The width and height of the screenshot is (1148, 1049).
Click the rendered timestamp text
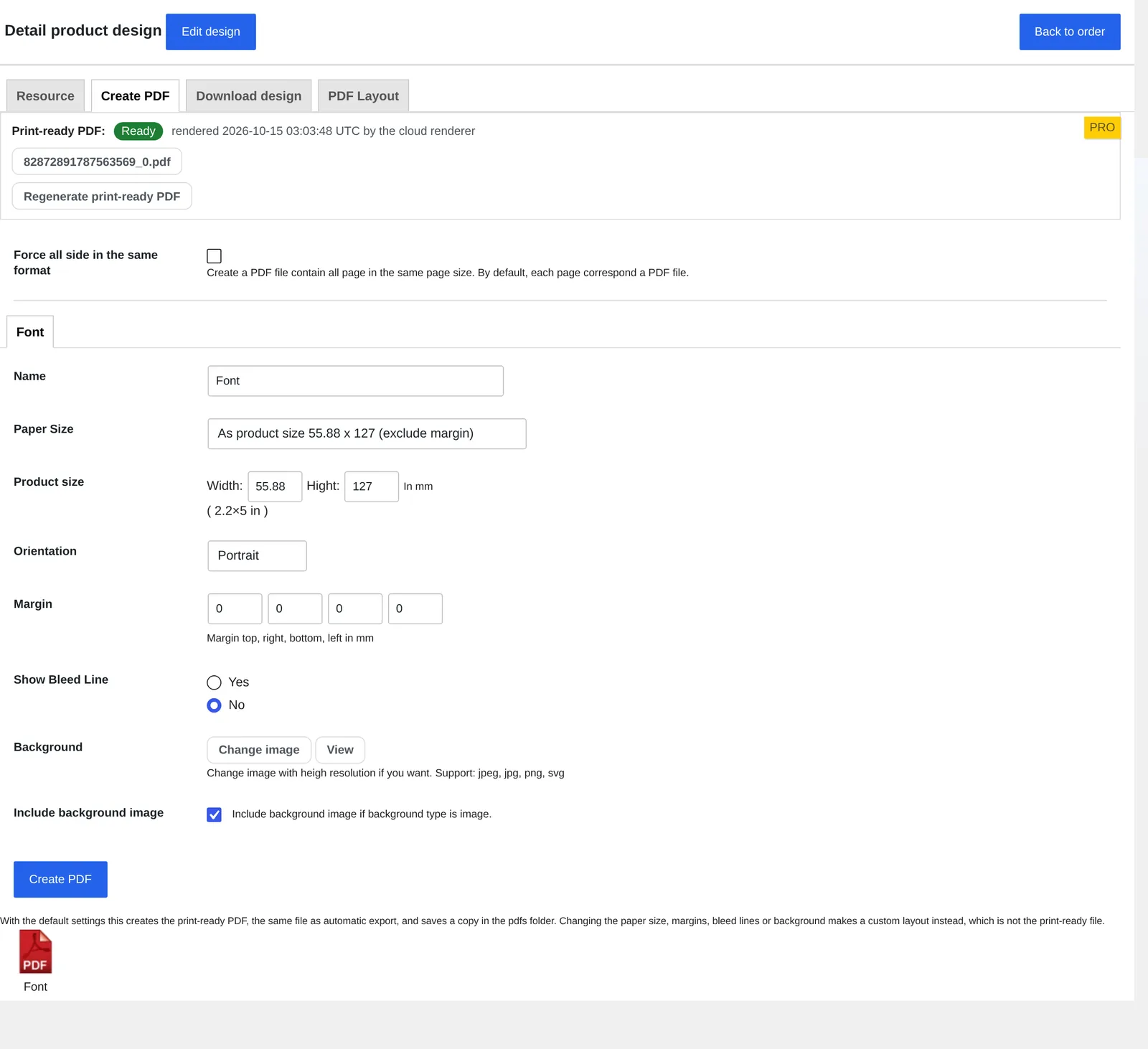pyautogui.click(x=323, y=131)
